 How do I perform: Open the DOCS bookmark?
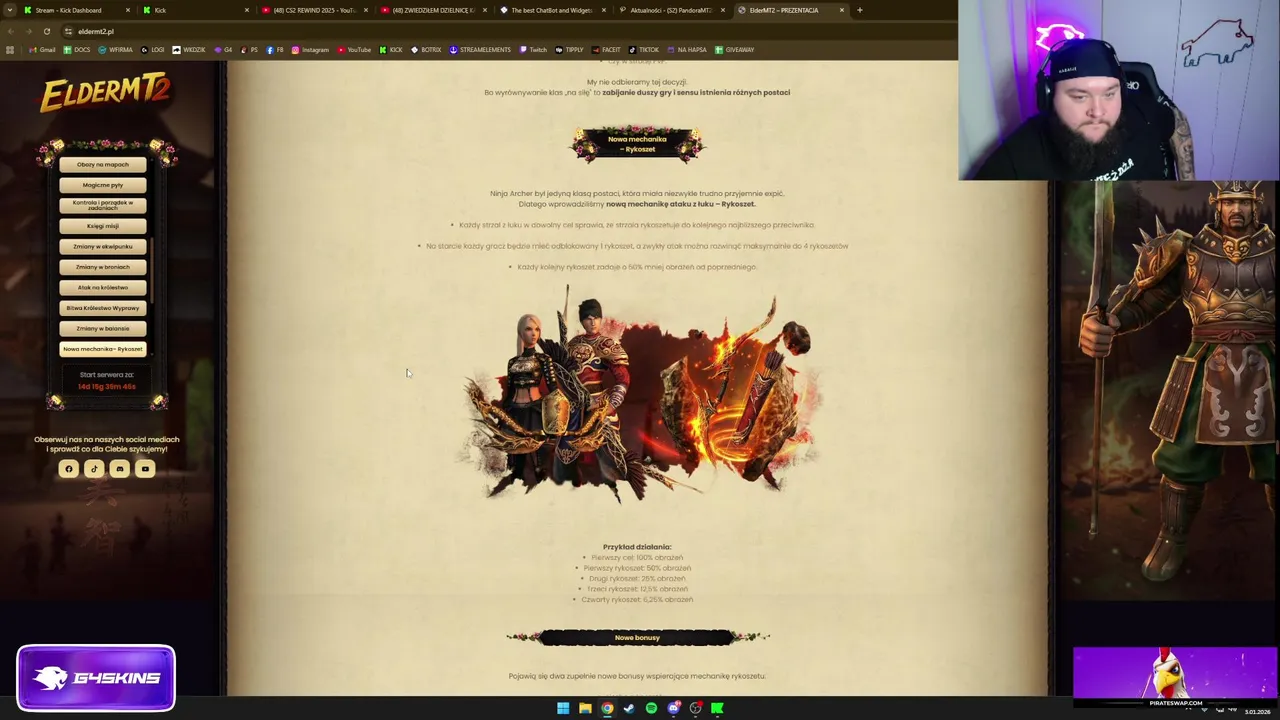pos(77,49)
